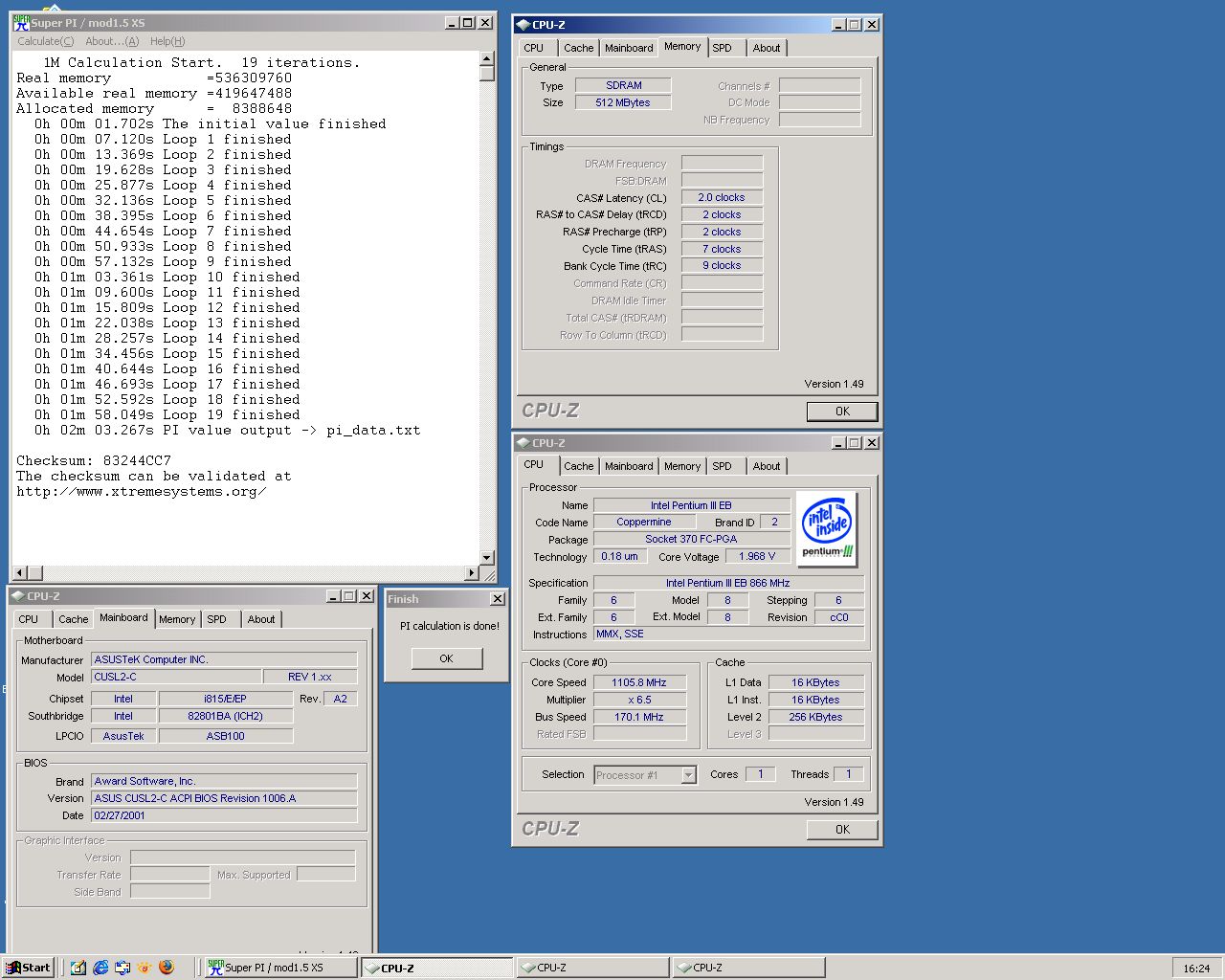Click the i815/E/EP chipset field
The image size is (1225, 980).
226,699
